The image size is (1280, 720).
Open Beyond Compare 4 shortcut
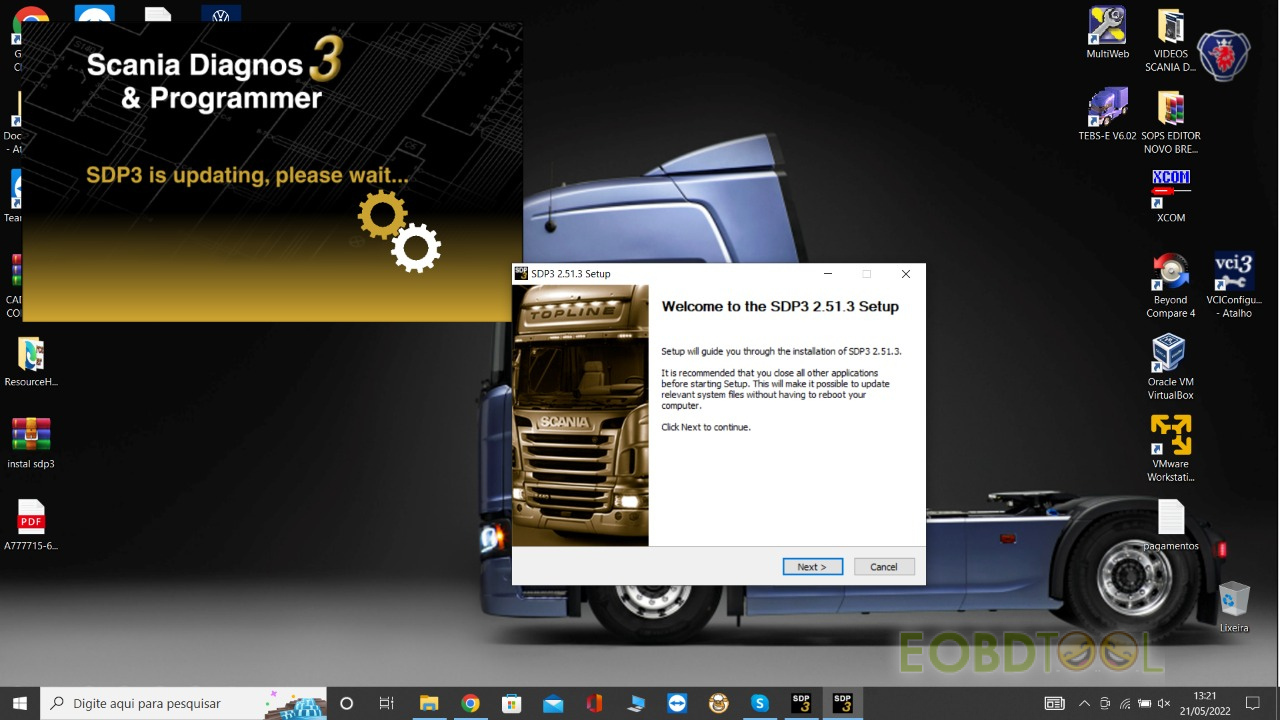[x=1171, y=285]
